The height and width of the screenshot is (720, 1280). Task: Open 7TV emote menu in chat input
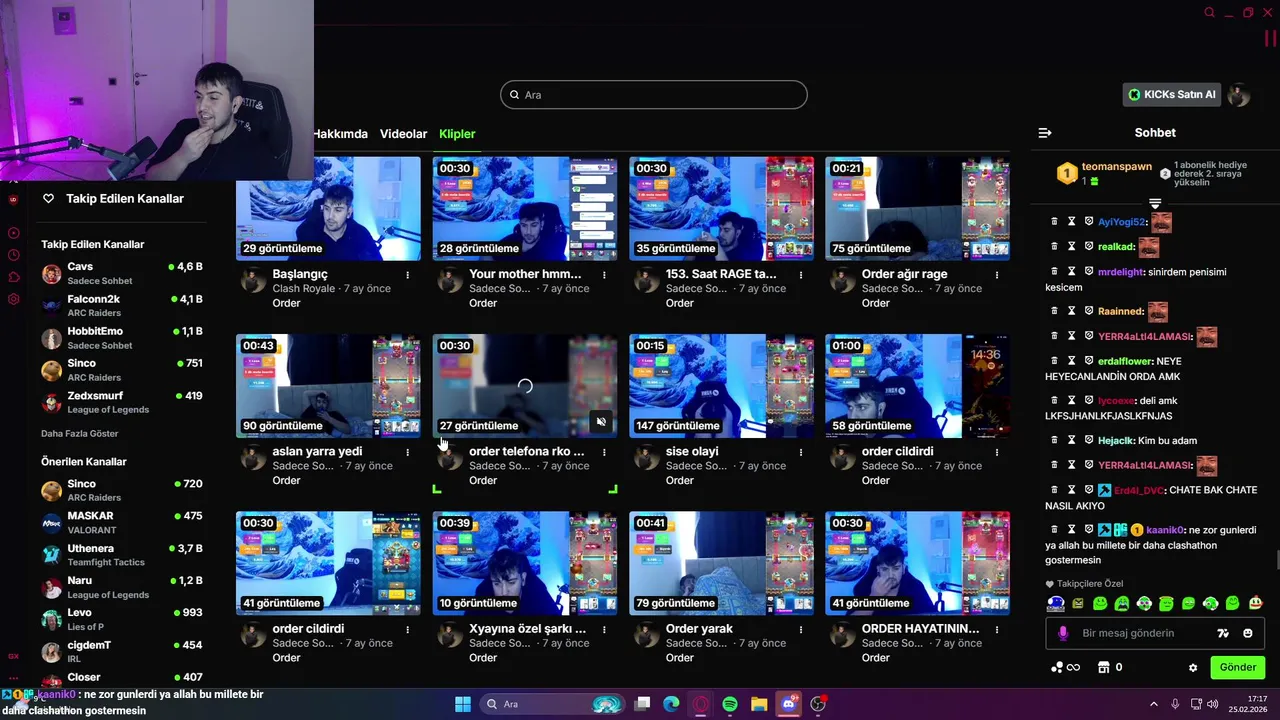[1223, 633]
